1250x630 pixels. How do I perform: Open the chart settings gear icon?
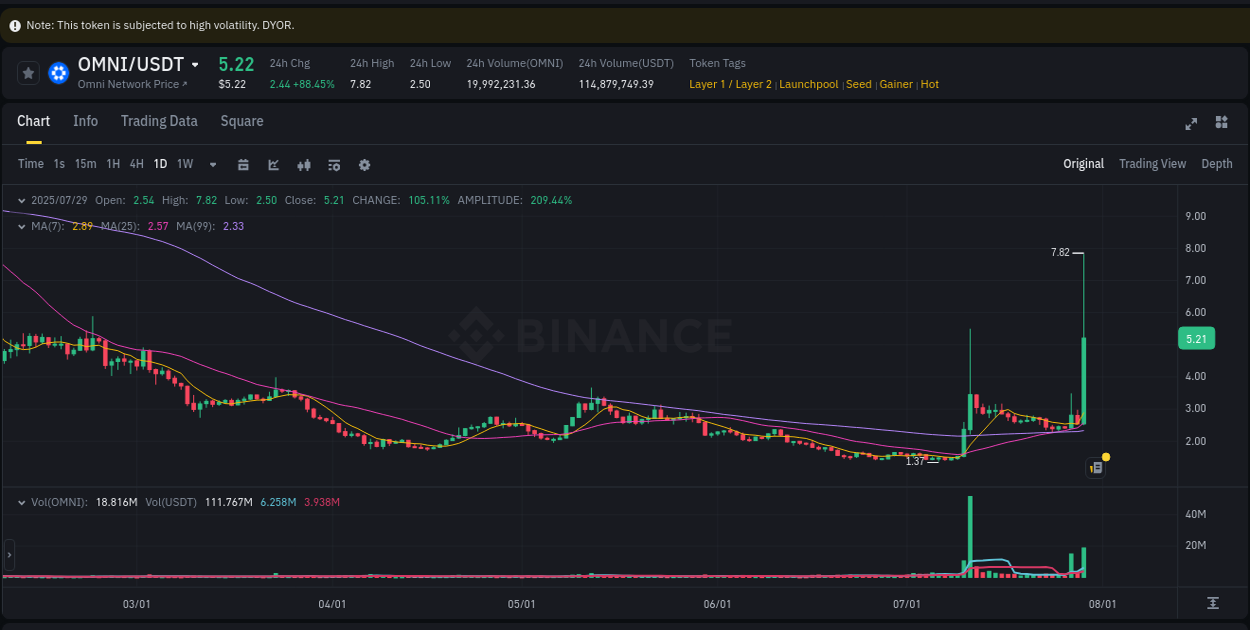[364, 163]
